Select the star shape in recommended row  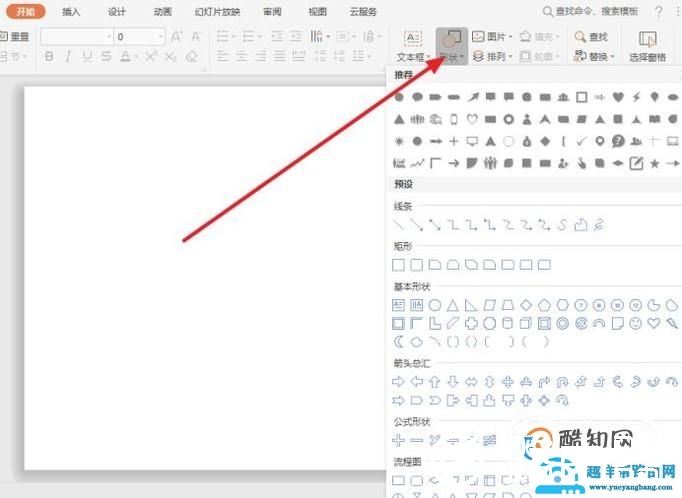tap(654, 163)
